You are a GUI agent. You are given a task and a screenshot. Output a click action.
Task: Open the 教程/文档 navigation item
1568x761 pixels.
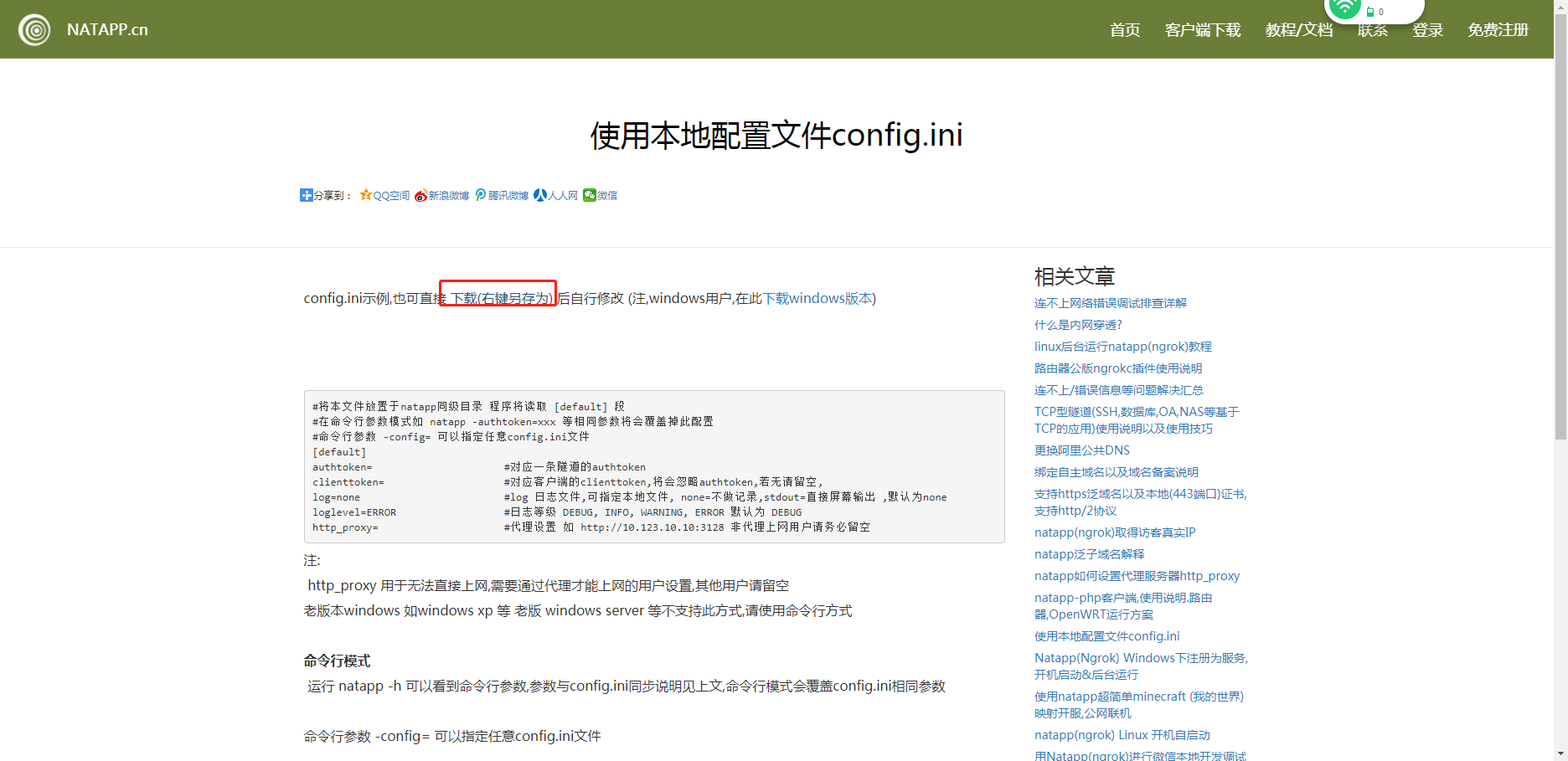tap(1299, 30)
